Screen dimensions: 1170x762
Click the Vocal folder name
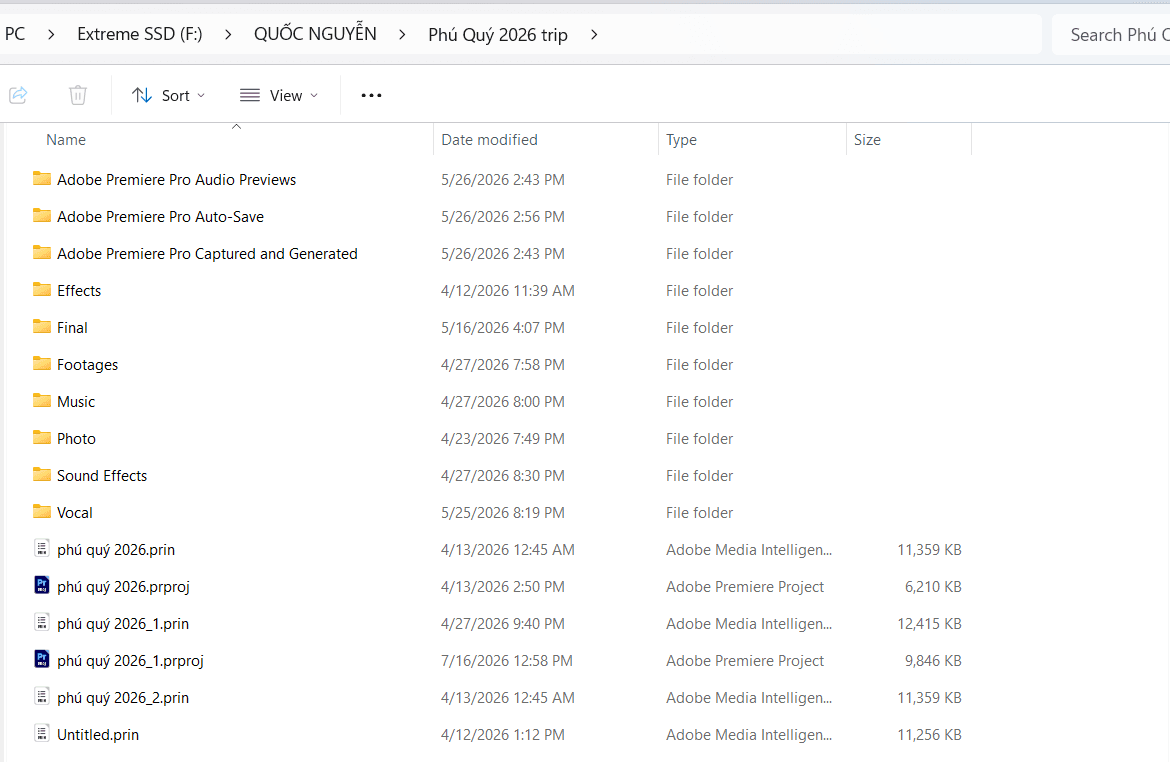tap(75, 513)
